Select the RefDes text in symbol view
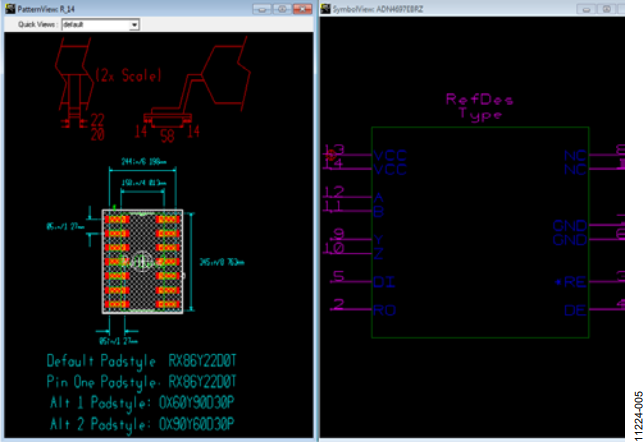 click(x=479, y=99)
